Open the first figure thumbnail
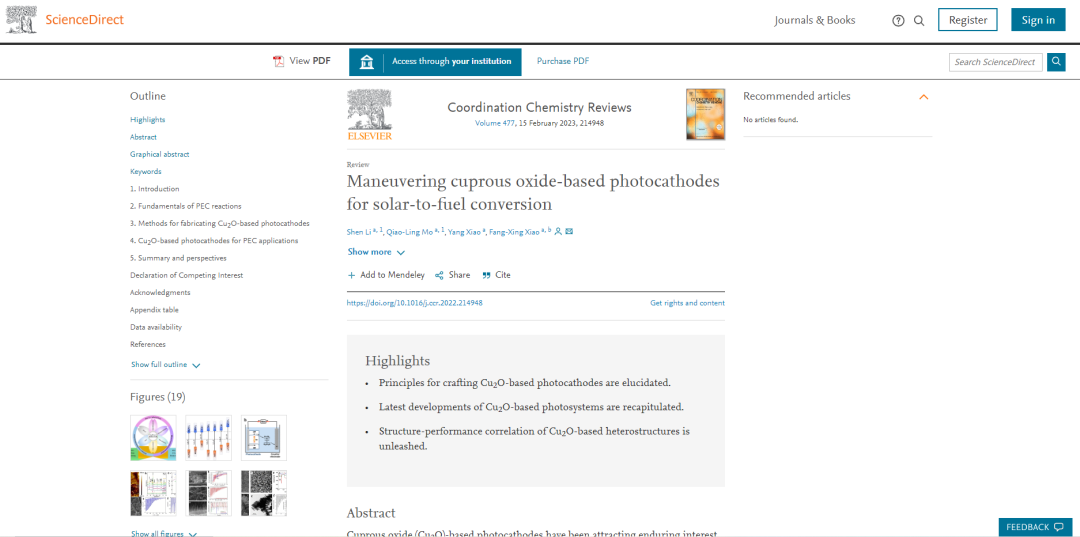This screenshot has width=1080, height=537. tap(153, 438)
